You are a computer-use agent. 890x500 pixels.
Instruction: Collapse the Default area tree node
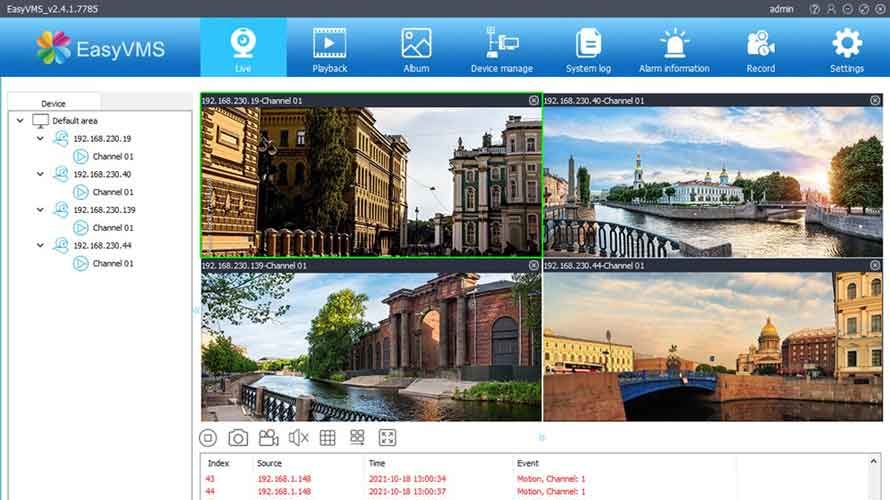[20, 121]
